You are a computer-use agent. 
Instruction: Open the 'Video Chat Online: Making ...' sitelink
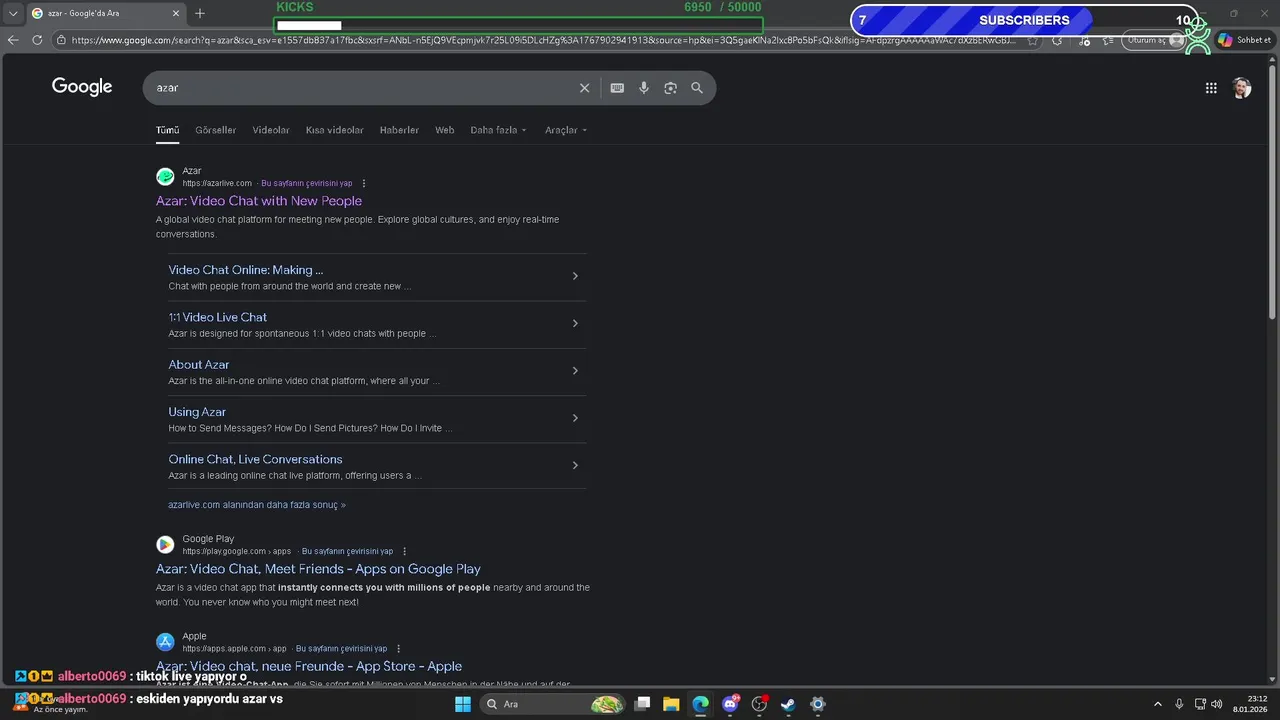[x=246, y=270]
